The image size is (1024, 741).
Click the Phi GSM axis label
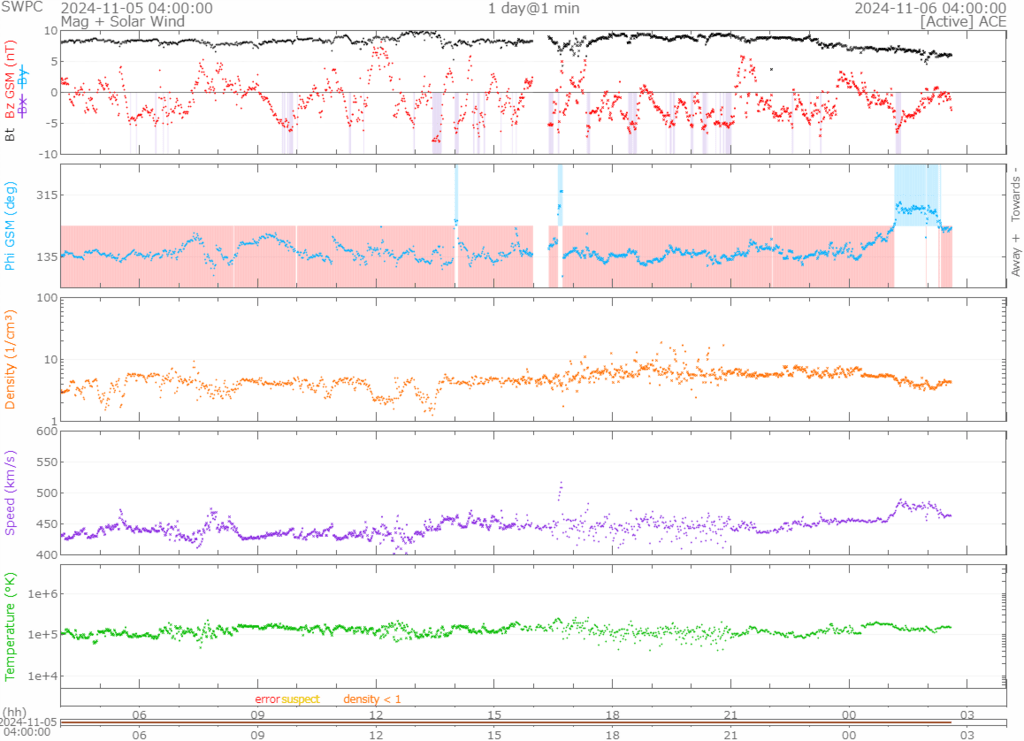coord(11,227)
